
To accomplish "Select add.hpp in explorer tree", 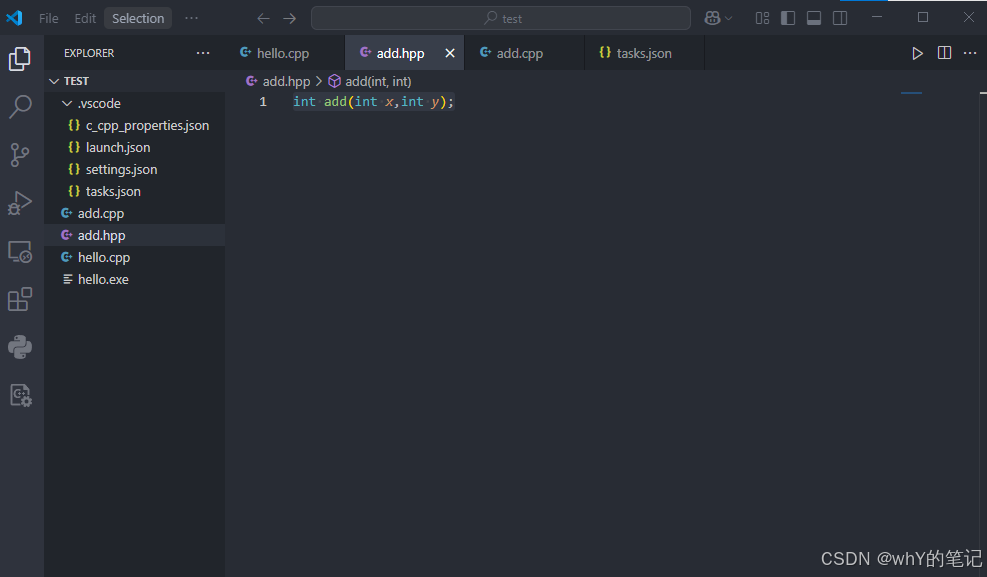I will [x=135, y=235].
